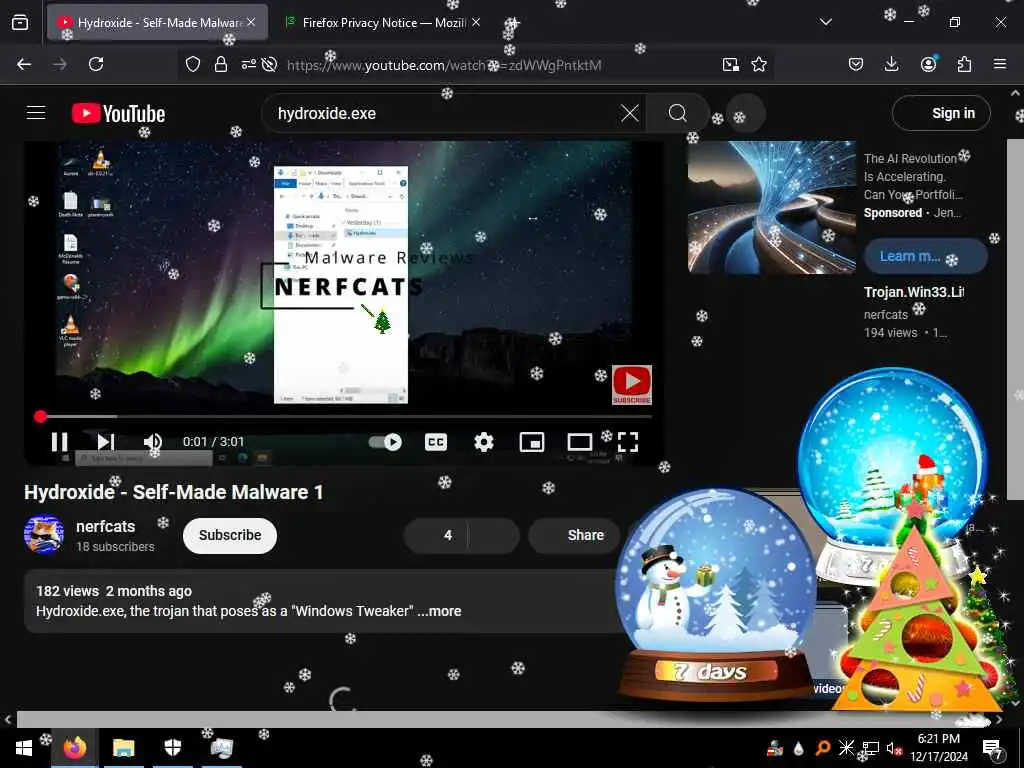Seek along the video progress bar

(x=344, y=416)
